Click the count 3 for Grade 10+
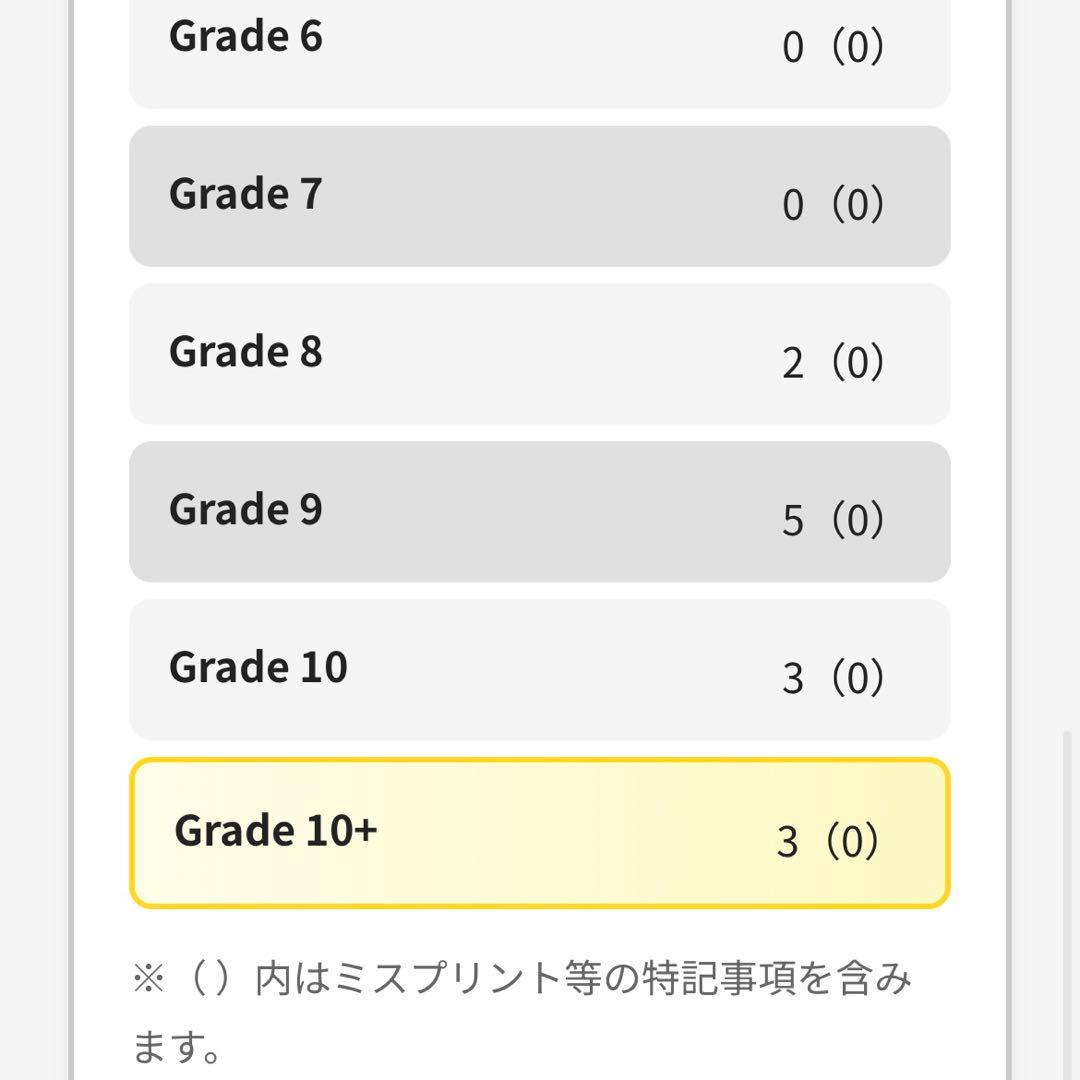Viewport: 1080px width, 1080px height. (787, 842)
